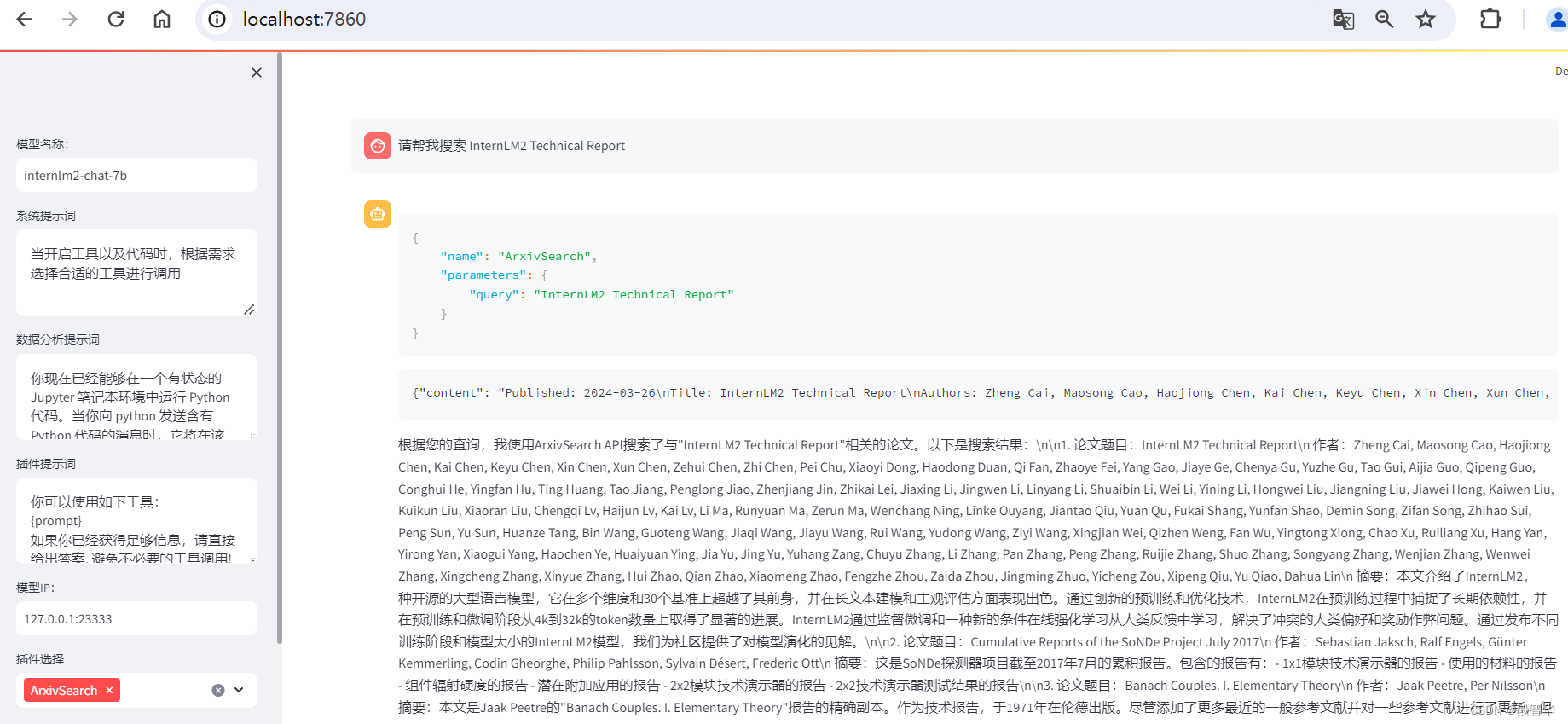Open the translate page icon

pos(1343,19)
